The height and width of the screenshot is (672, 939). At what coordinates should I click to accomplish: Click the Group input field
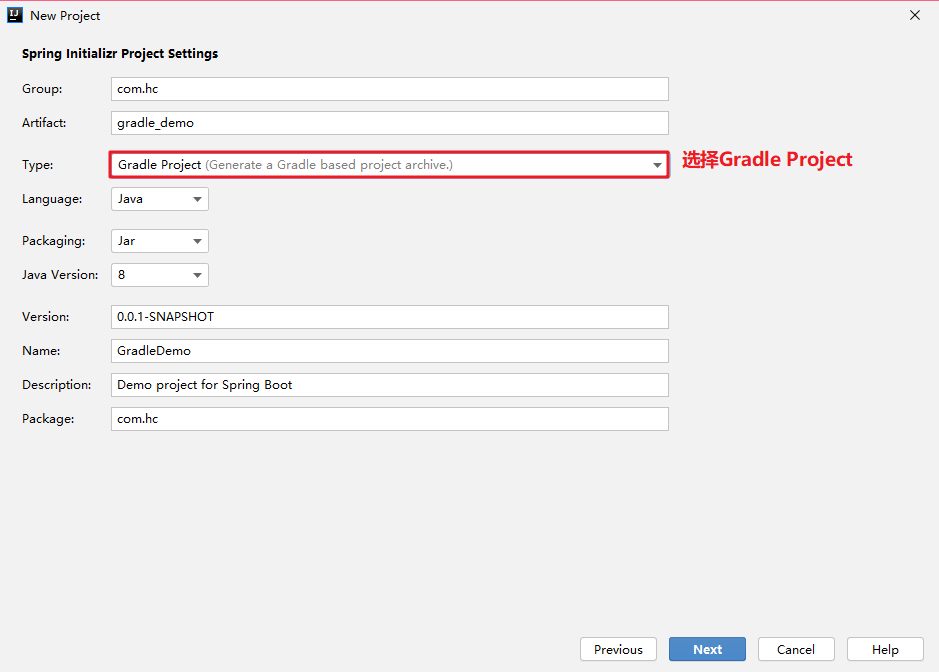click(x=389, y=89)
